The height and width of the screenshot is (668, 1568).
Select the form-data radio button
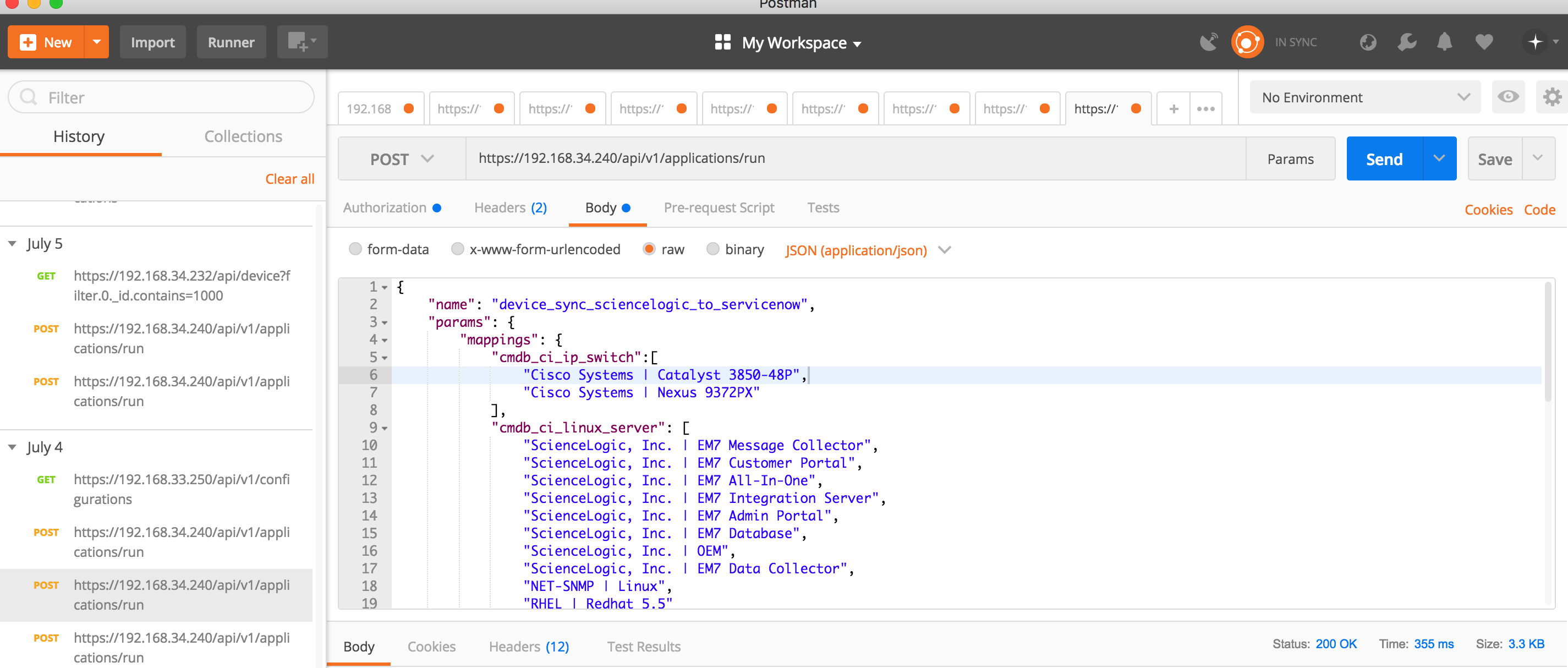[x=355, y=249]
